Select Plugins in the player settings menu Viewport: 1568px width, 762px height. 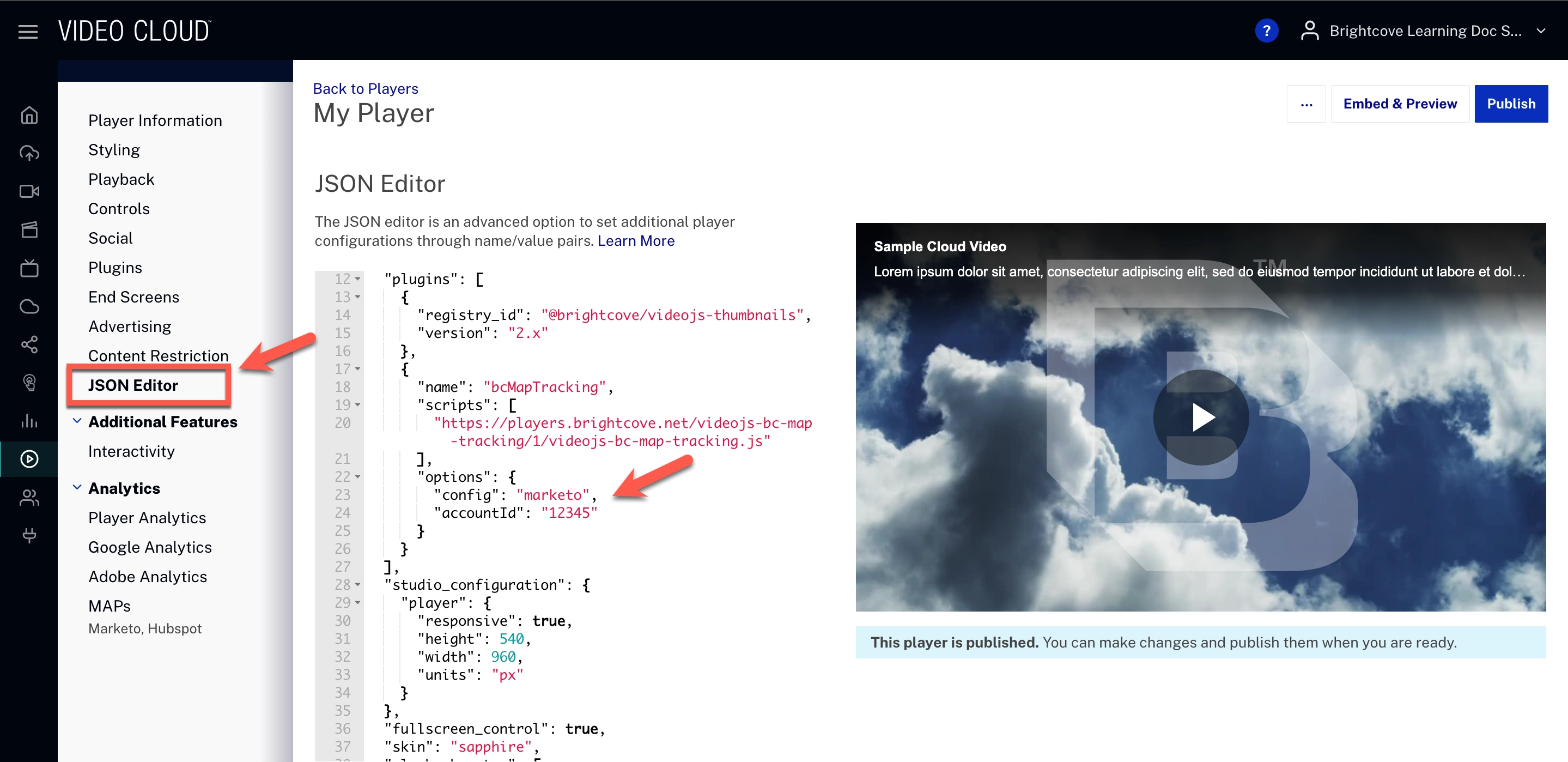[x=115, y=268]
